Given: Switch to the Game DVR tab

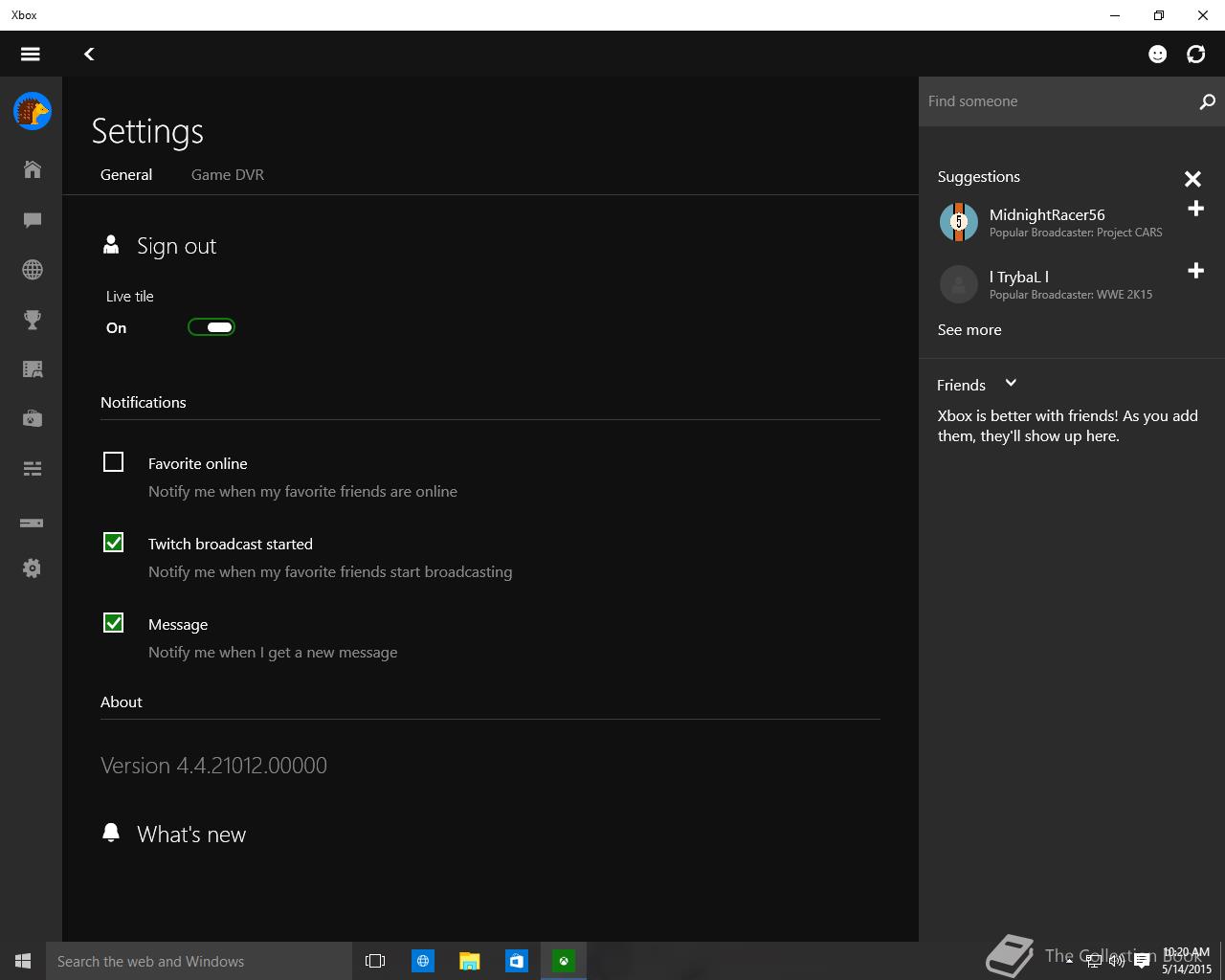Looking at the screenshot, I should pyautogui.click(x=228, y=175).
